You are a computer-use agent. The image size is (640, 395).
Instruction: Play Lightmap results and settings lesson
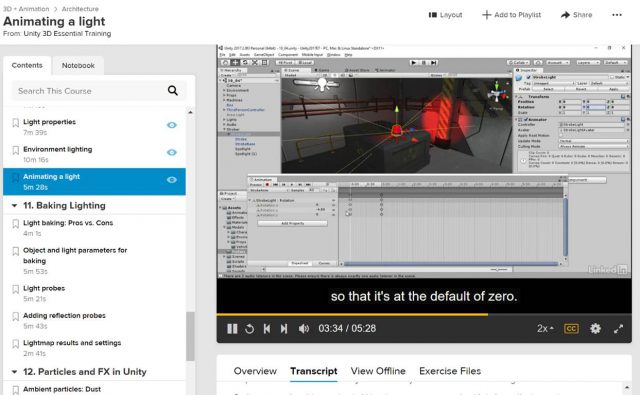[72, 343]
